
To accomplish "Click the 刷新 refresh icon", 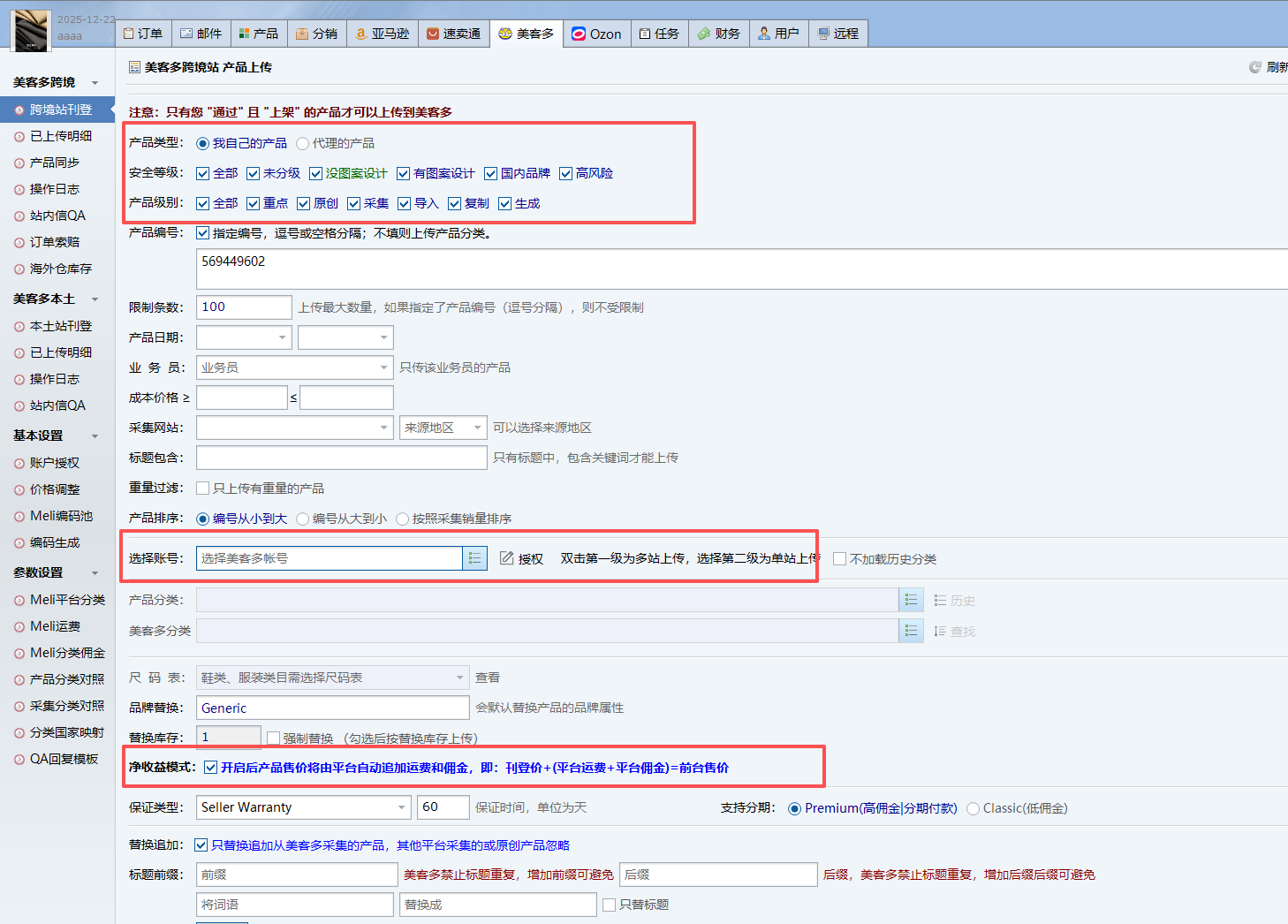I will point(1255,67).
